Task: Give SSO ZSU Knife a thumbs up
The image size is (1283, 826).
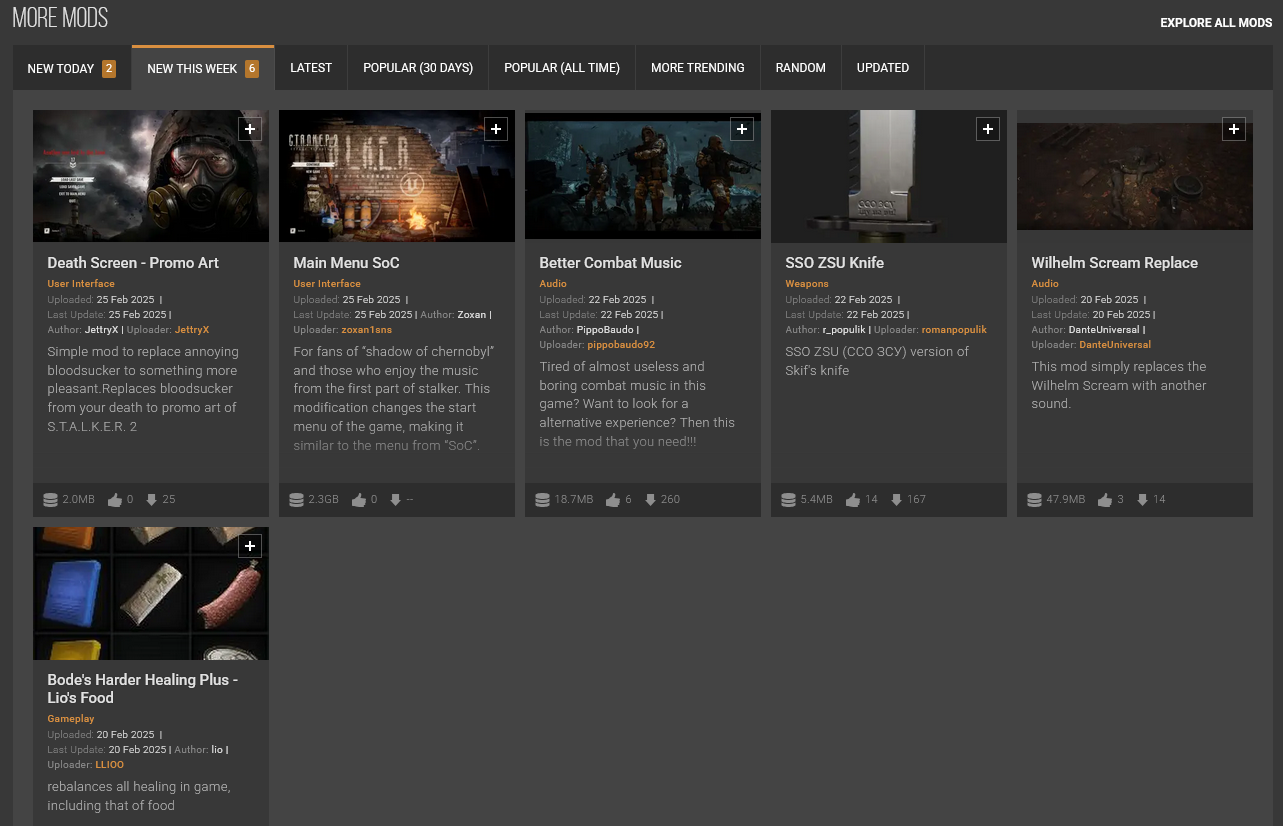Action: click(x=853, y=499)
